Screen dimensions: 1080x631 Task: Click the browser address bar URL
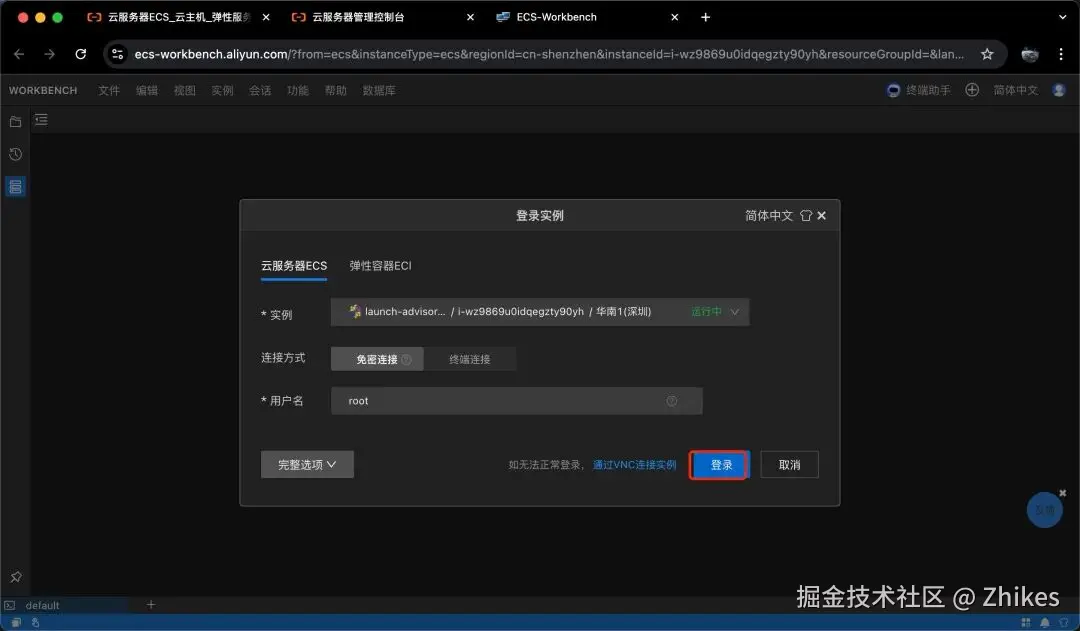[x=549, y=54]
